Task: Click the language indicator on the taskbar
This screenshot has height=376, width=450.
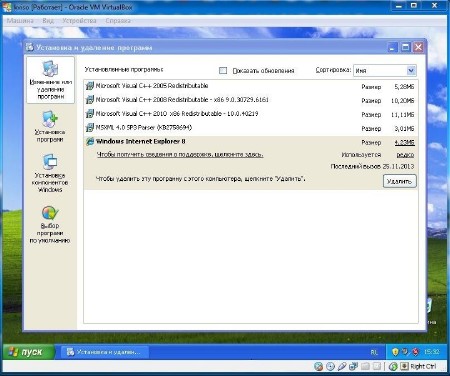Action: (374, 352)
